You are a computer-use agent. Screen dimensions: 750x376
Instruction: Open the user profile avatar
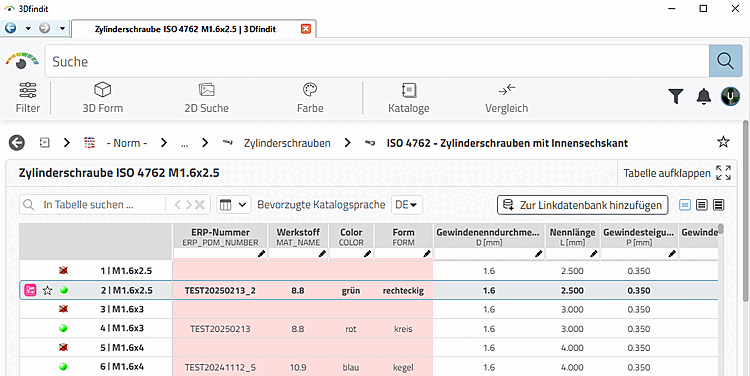(x=730, y=96)
